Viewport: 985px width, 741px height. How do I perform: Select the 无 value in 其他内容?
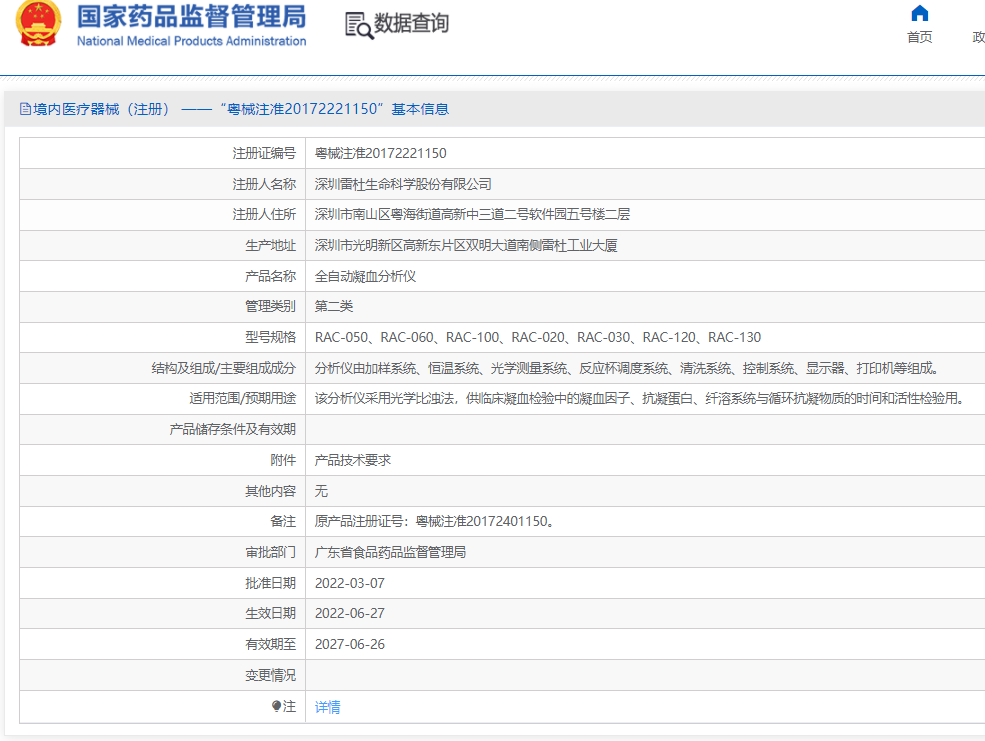[321, 491]
